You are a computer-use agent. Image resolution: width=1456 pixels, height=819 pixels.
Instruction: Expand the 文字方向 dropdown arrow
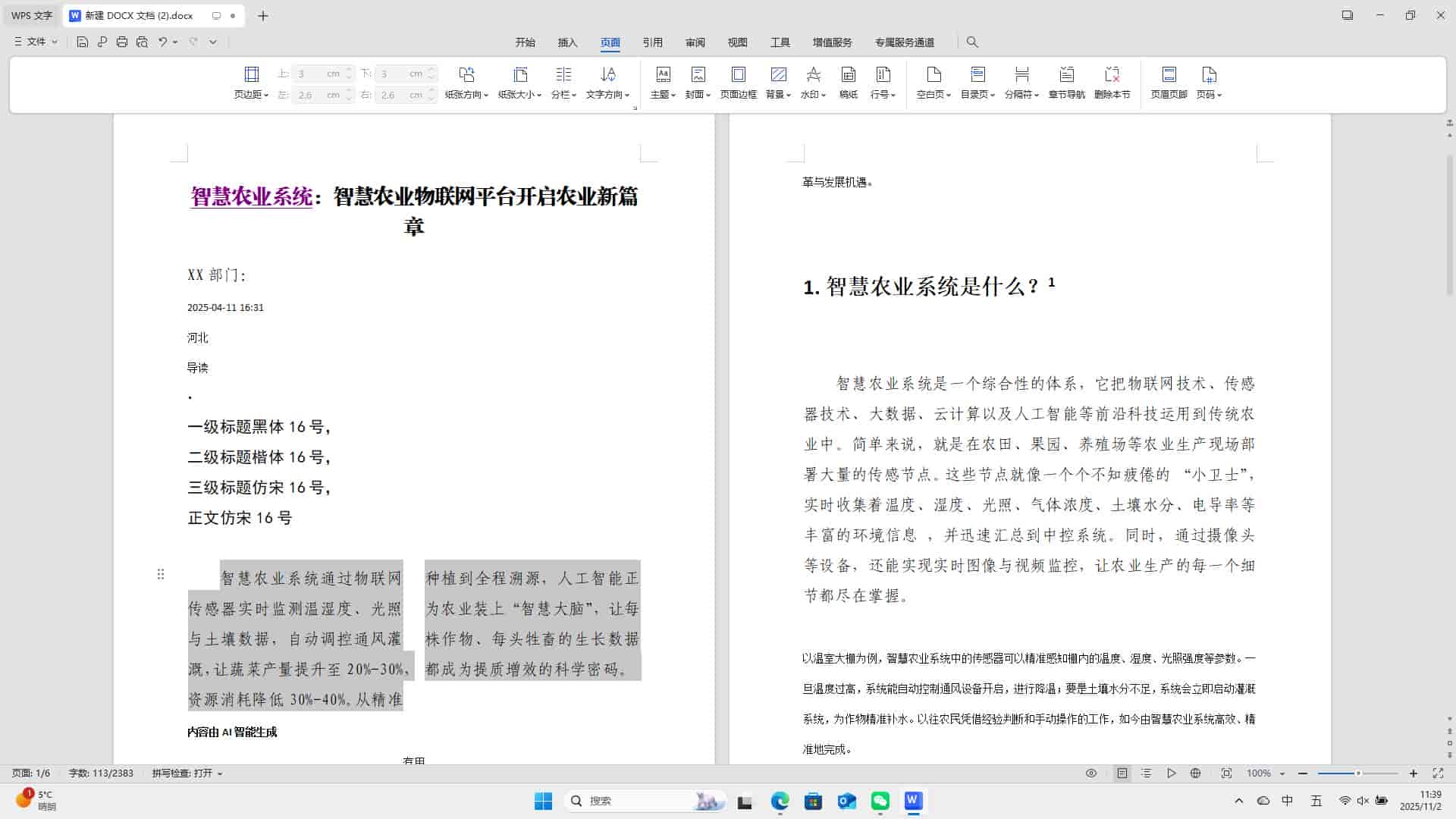[x=627, y=96]
